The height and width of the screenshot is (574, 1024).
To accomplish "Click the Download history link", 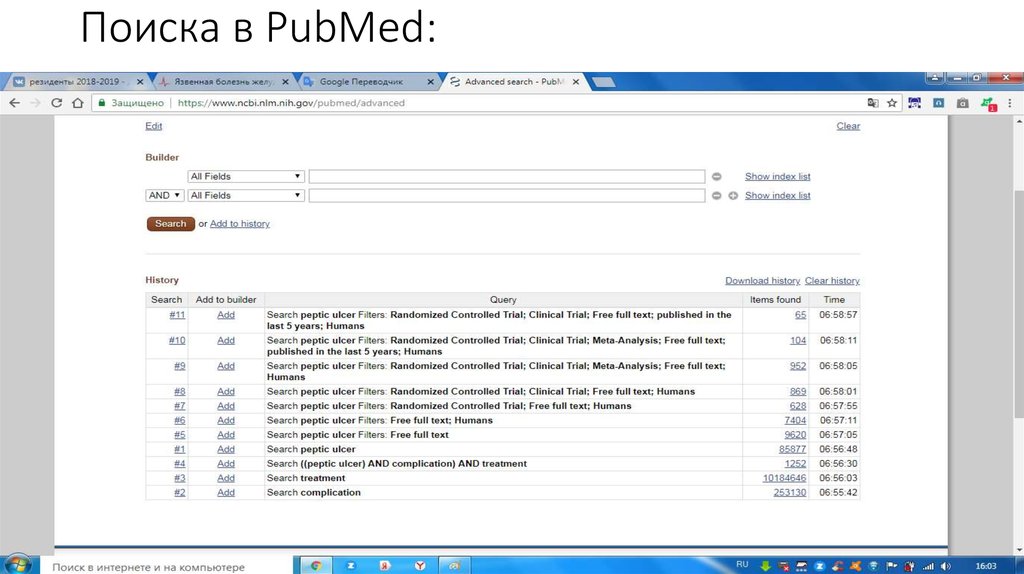I will pyautogui.click(x=762, y=281).
